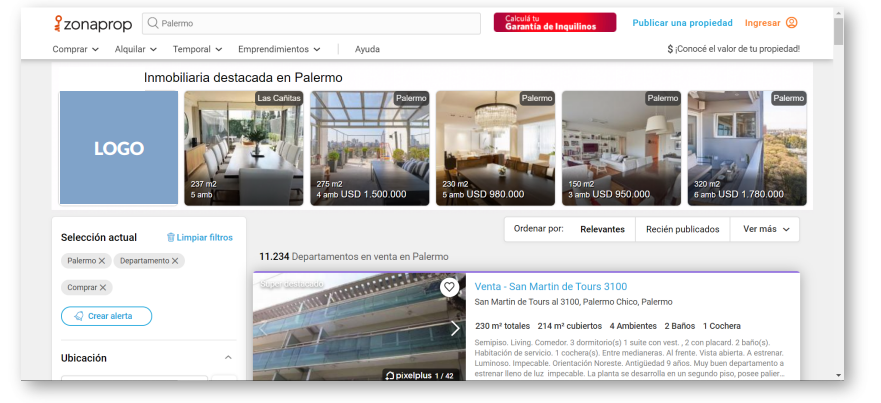This screenshot has height=403, width=881.
Task: Open the Temporal dropdown menu
Action: [x=197, y=49]
